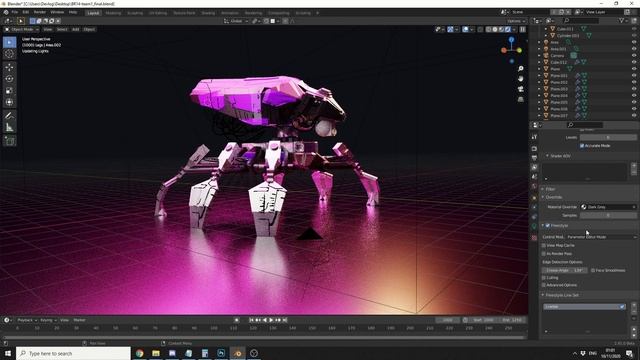Image resolution: width=640 pixels, height=360 pixels.
Task: Open the Keying menu in timeline
Action: click(x=48, y=320)
